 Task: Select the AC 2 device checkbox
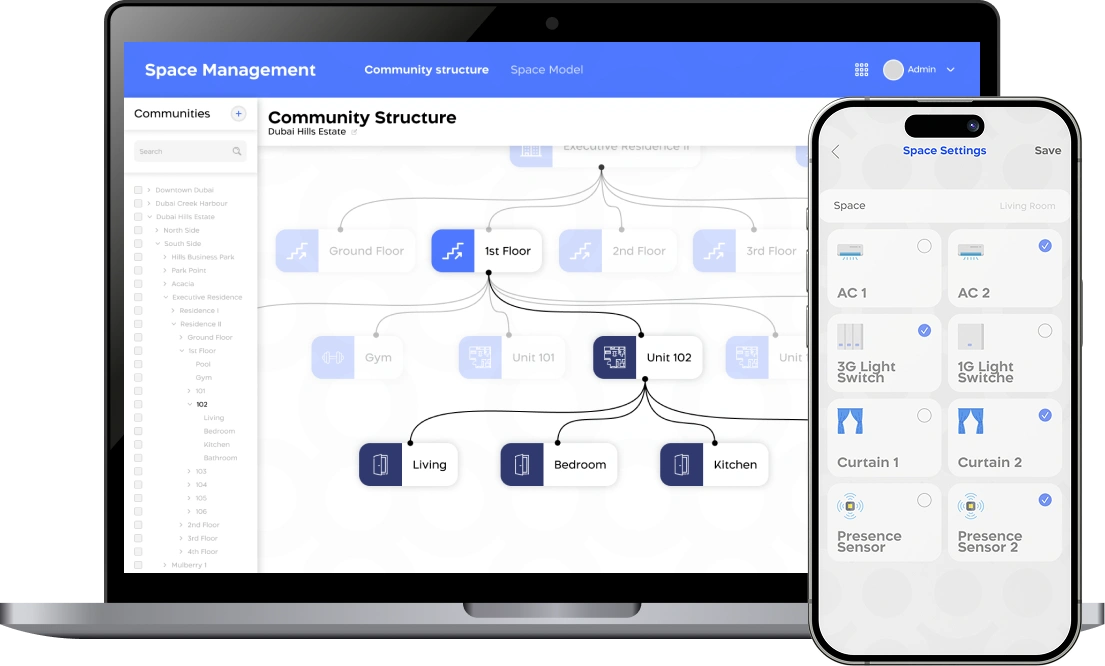click(x=1045, y=244)
